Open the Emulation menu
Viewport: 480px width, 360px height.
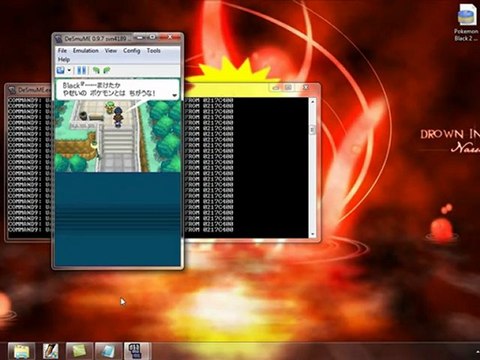[x=86, y=51]
